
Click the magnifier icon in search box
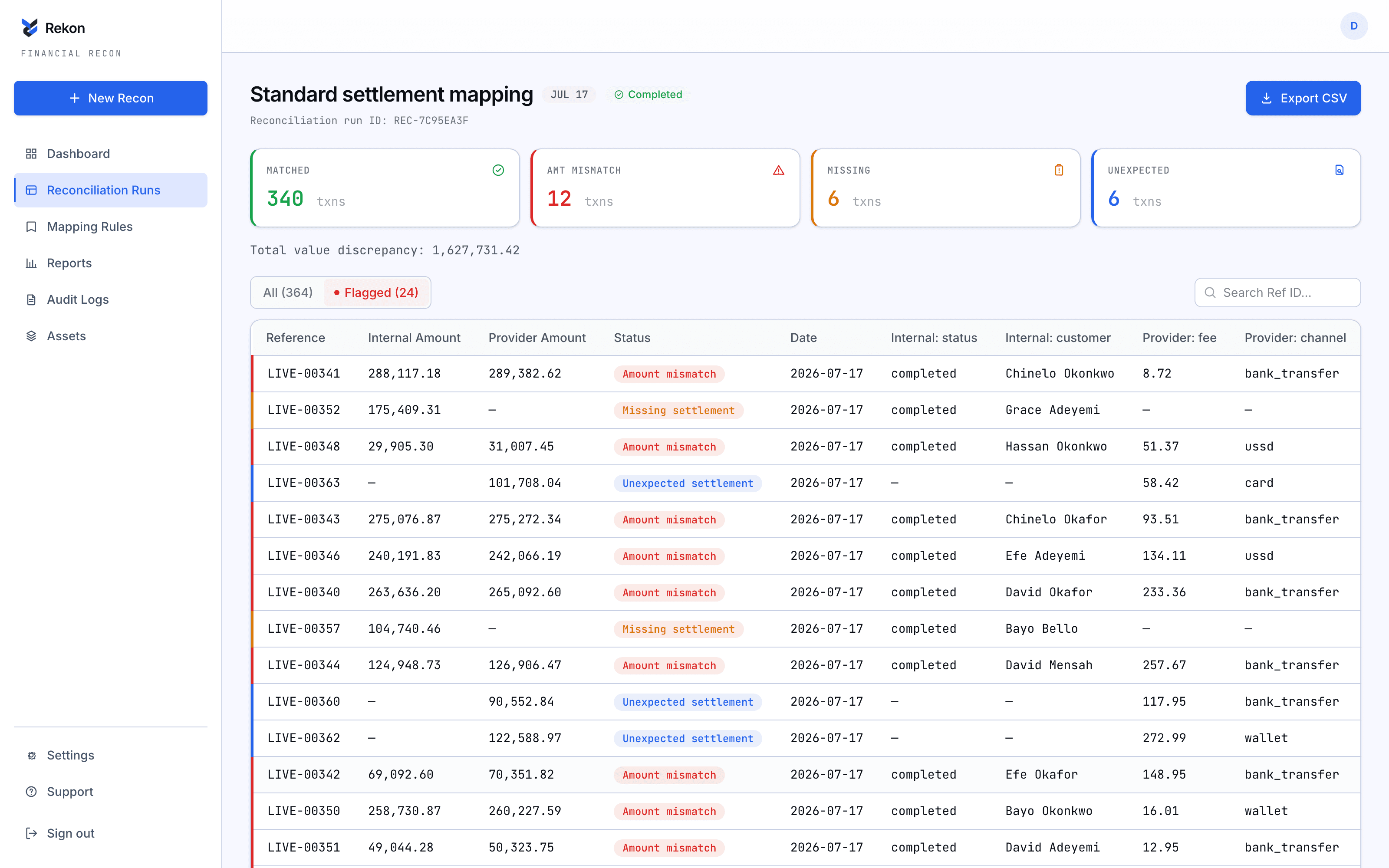[1210, 293]
